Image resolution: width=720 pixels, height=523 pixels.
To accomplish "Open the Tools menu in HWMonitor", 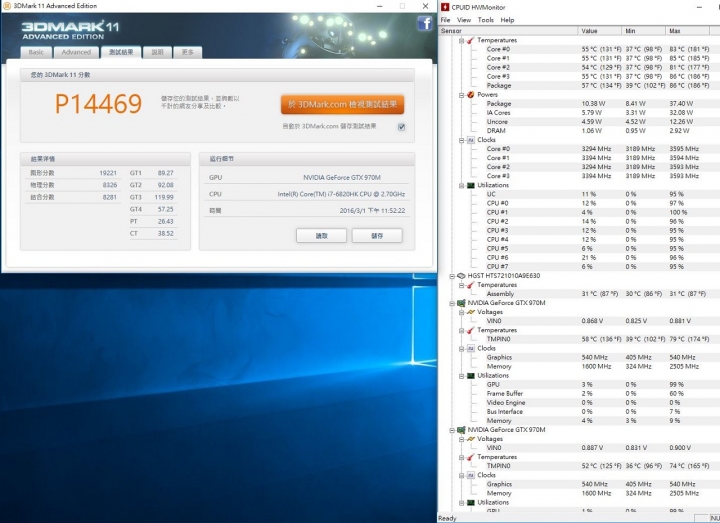I will click(x=486, y=20).
